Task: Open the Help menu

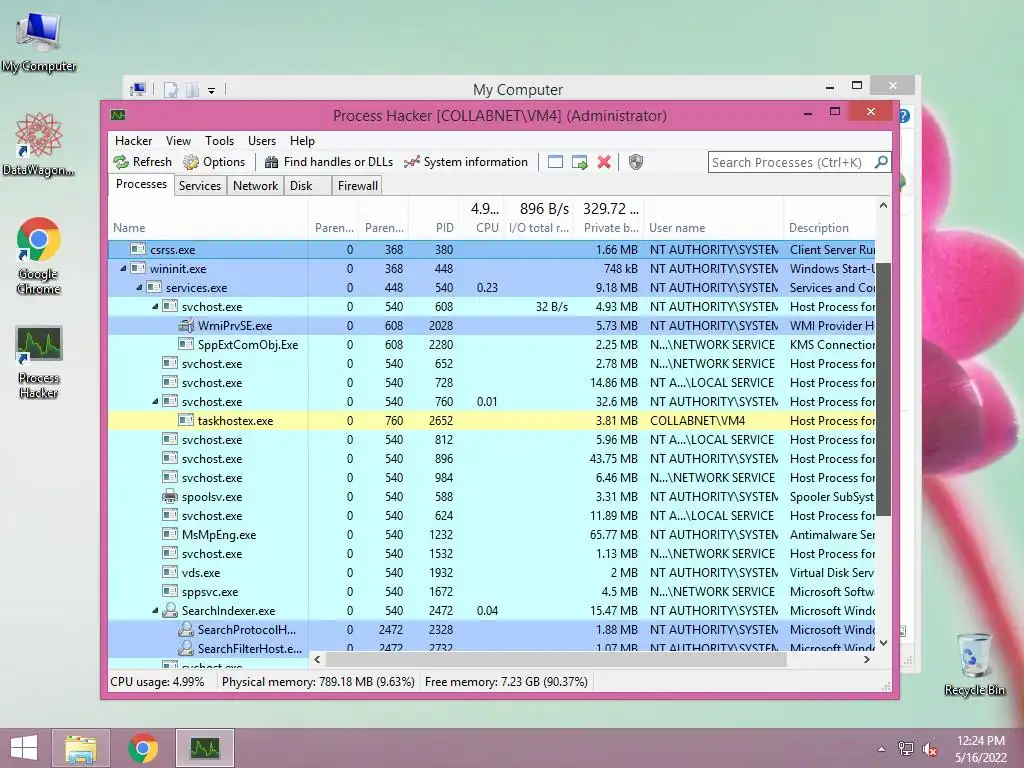Action: [302, 141]
